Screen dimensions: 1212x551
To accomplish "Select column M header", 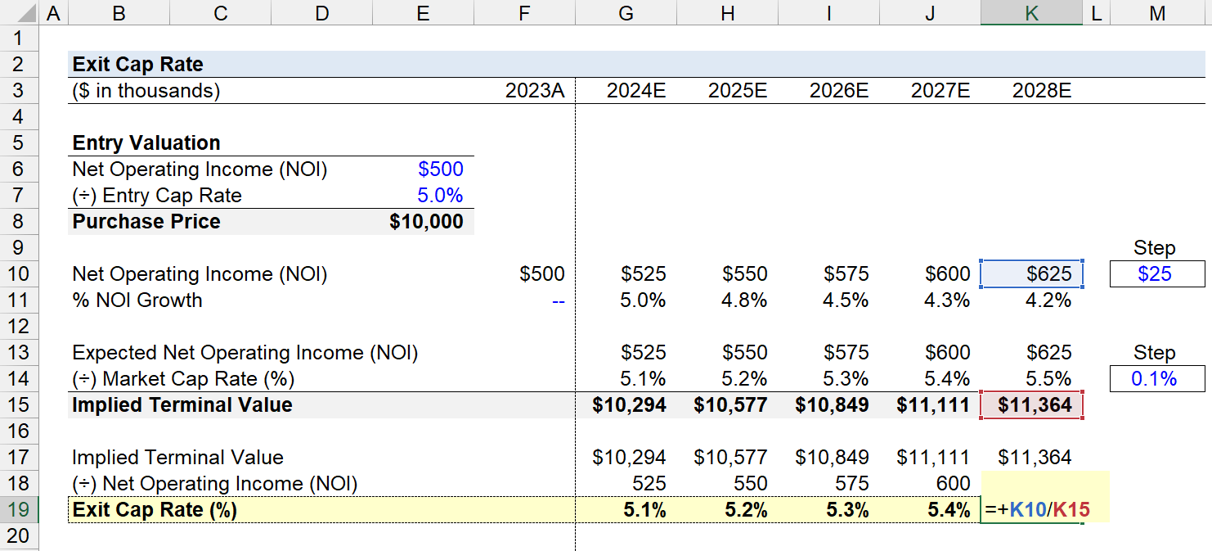I will pos(1157,13).
